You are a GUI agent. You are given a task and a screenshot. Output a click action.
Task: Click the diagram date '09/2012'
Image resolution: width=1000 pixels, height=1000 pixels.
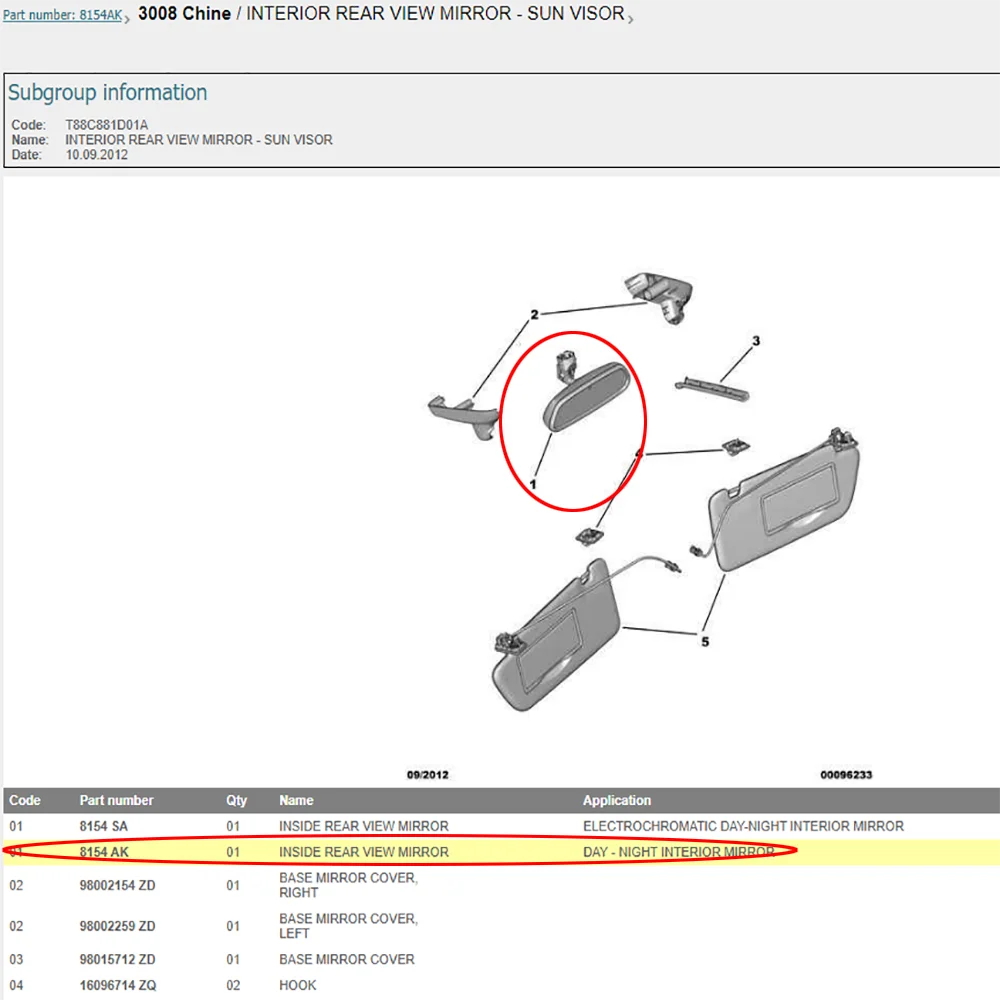coord(427,775)
